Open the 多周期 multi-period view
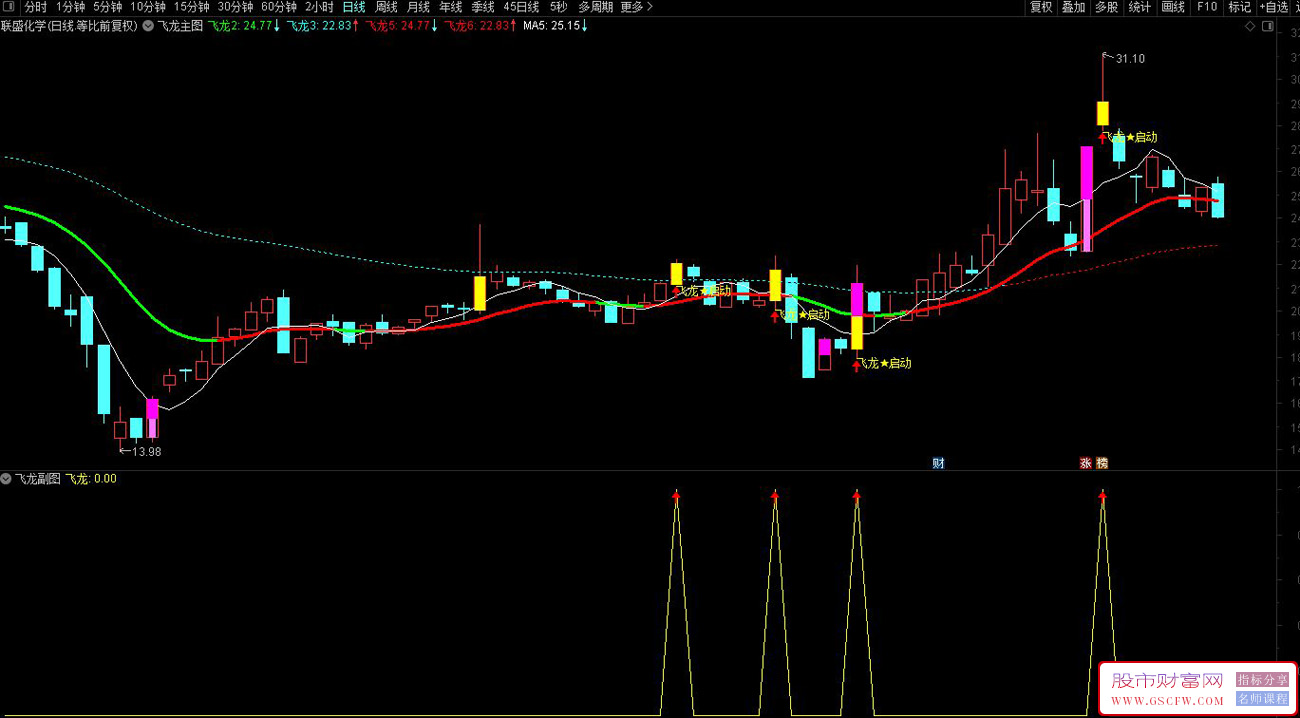The width and height of the screenshot is (1300, 718). (x=595, y=7)
